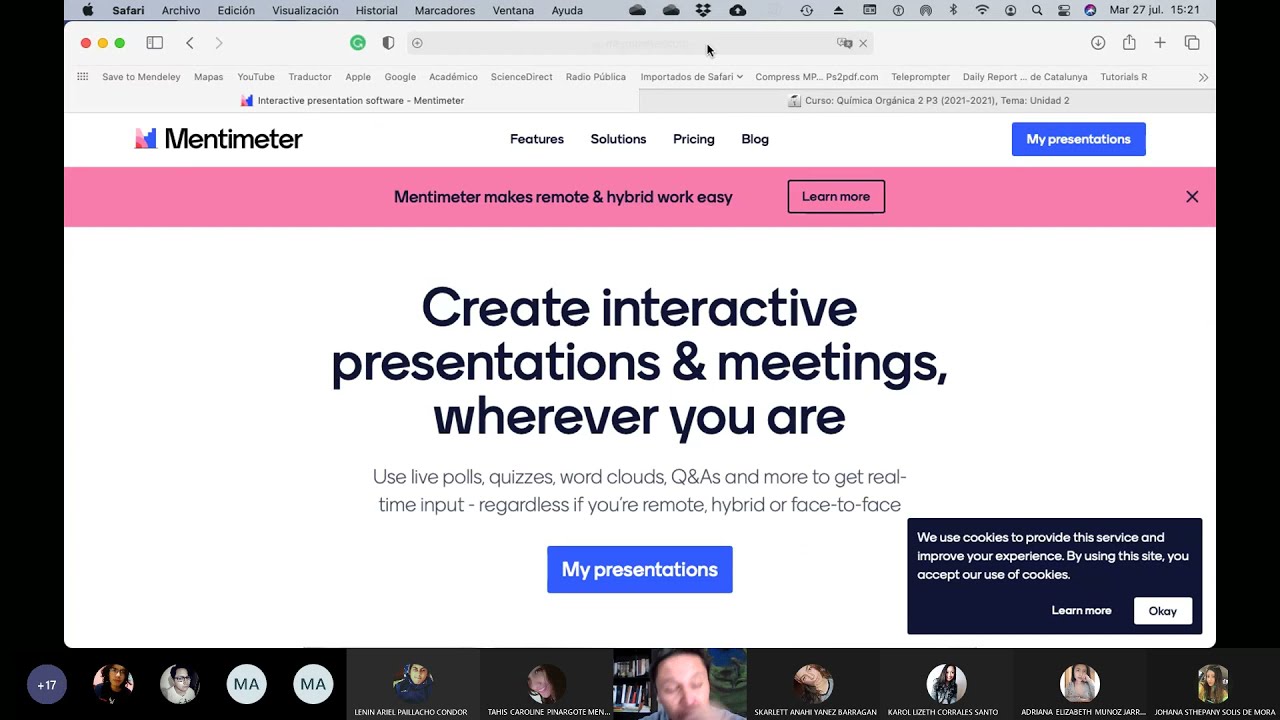Click My presentations in the header
This screenshot has width=1280, height=720.
click(x=1078, y=139)
